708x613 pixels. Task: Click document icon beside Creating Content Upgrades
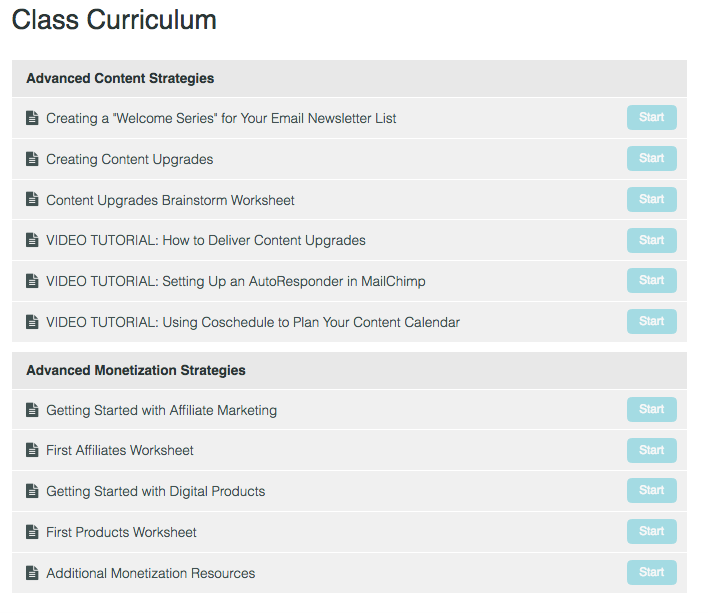coord(32,159)
